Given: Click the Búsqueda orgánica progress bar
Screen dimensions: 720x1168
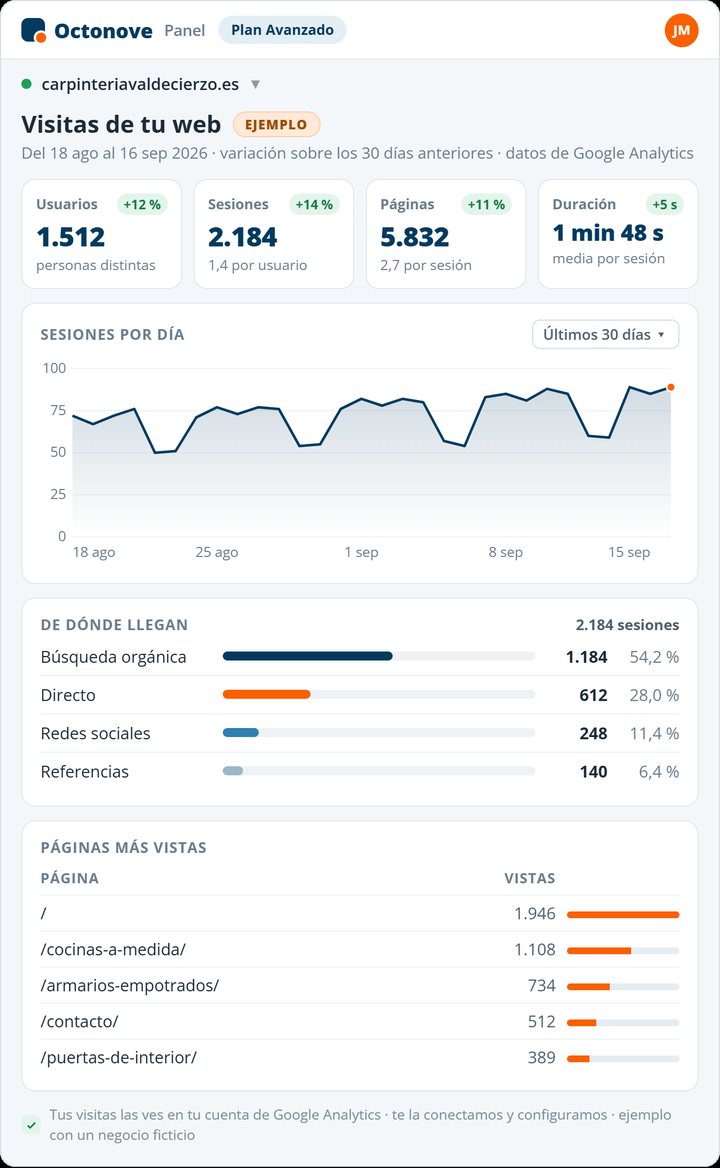Looking at the screenshot, I should 379,656.
